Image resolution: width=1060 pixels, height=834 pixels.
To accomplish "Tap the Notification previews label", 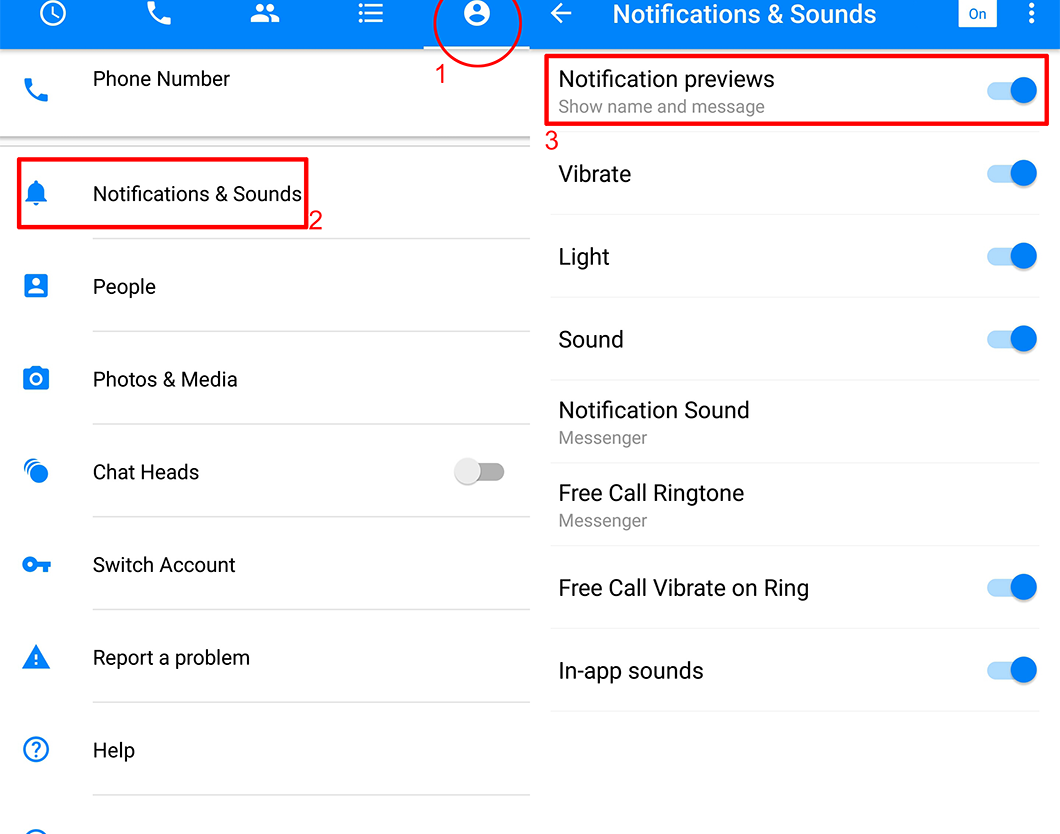I will coord(666,79).
